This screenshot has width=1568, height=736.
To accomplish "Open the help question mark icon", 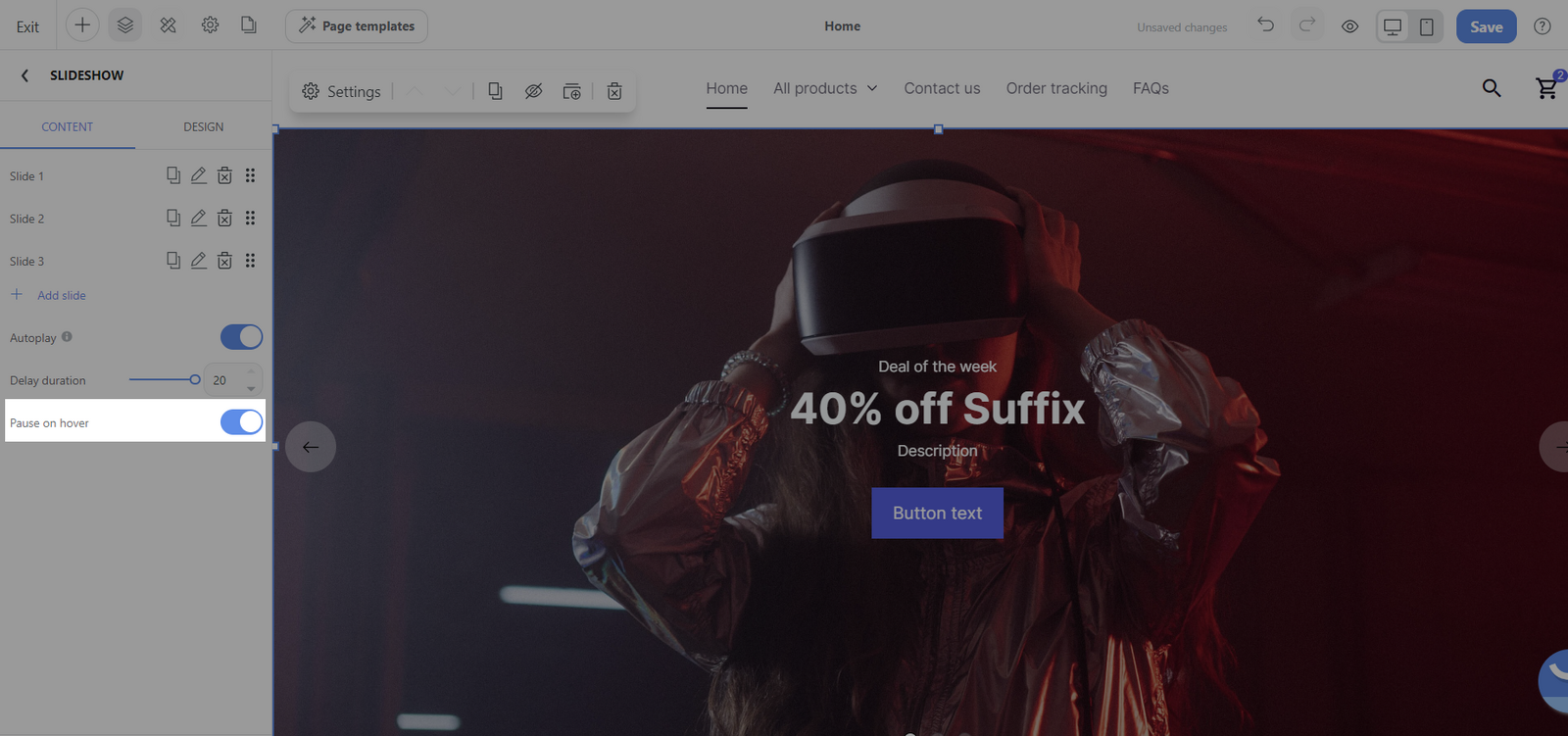I will [1543, 26].
